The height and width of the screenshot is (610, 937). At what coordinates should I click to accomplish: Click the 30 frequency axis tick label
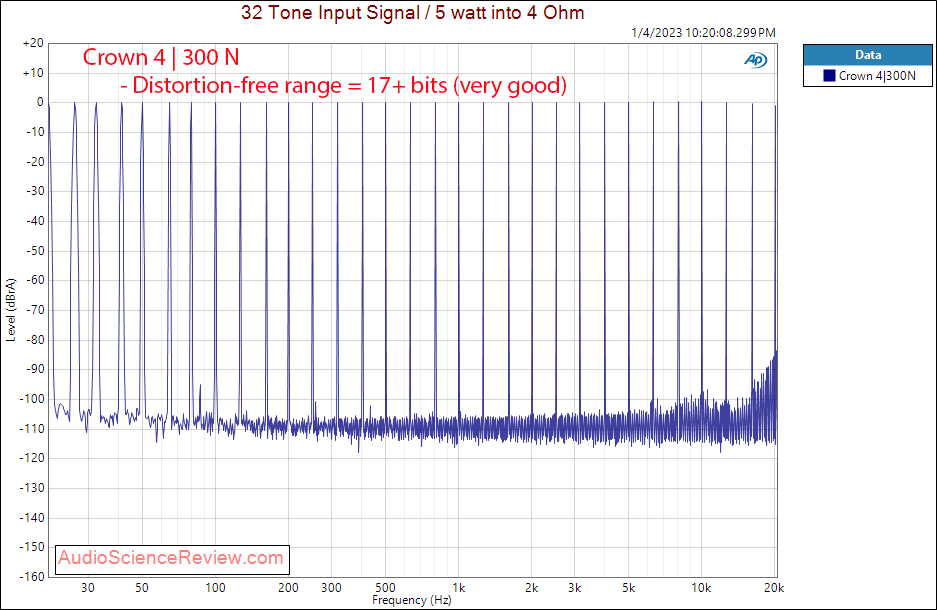[88, 588]
